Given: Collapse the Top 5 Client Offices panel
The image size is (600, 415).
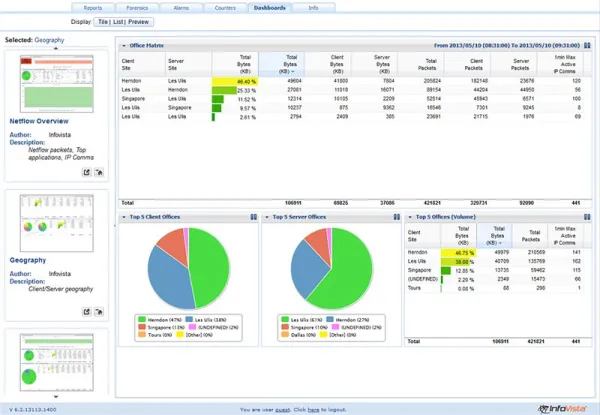Looking at the screenshot, I should [122, 216].
